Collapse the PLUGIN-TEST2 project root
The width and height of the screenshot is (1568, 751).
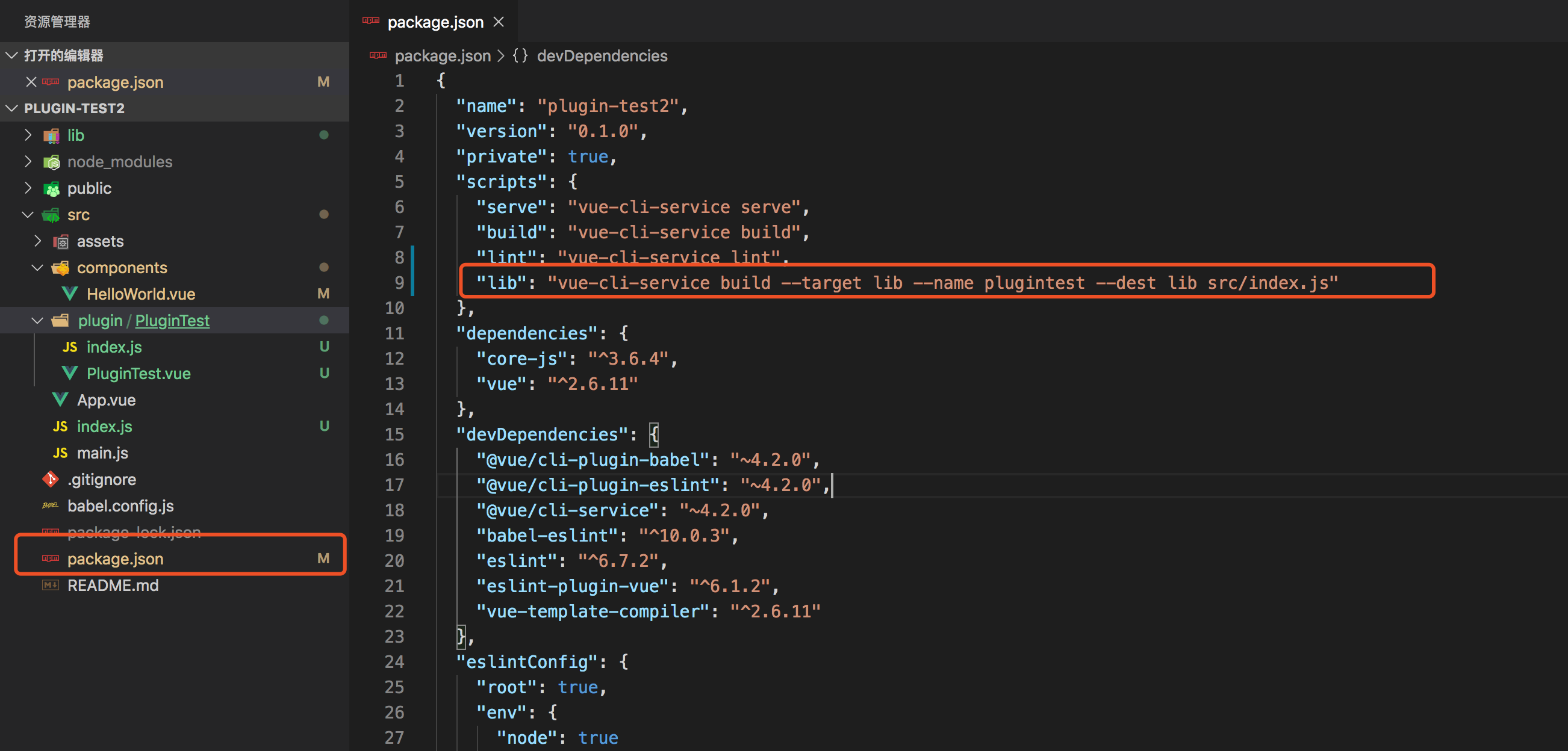11,108
